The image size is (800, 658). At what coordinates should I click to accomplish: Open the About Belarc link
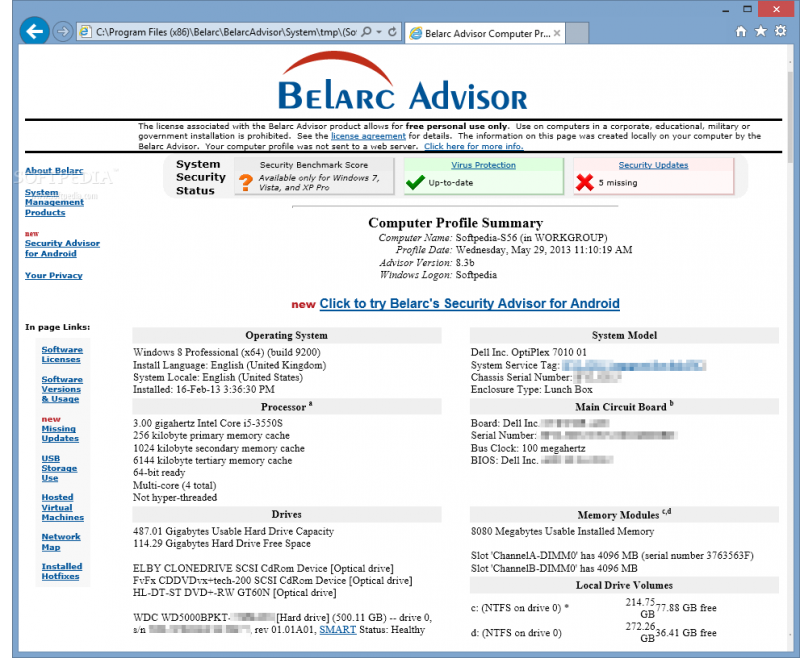point(54,170)
